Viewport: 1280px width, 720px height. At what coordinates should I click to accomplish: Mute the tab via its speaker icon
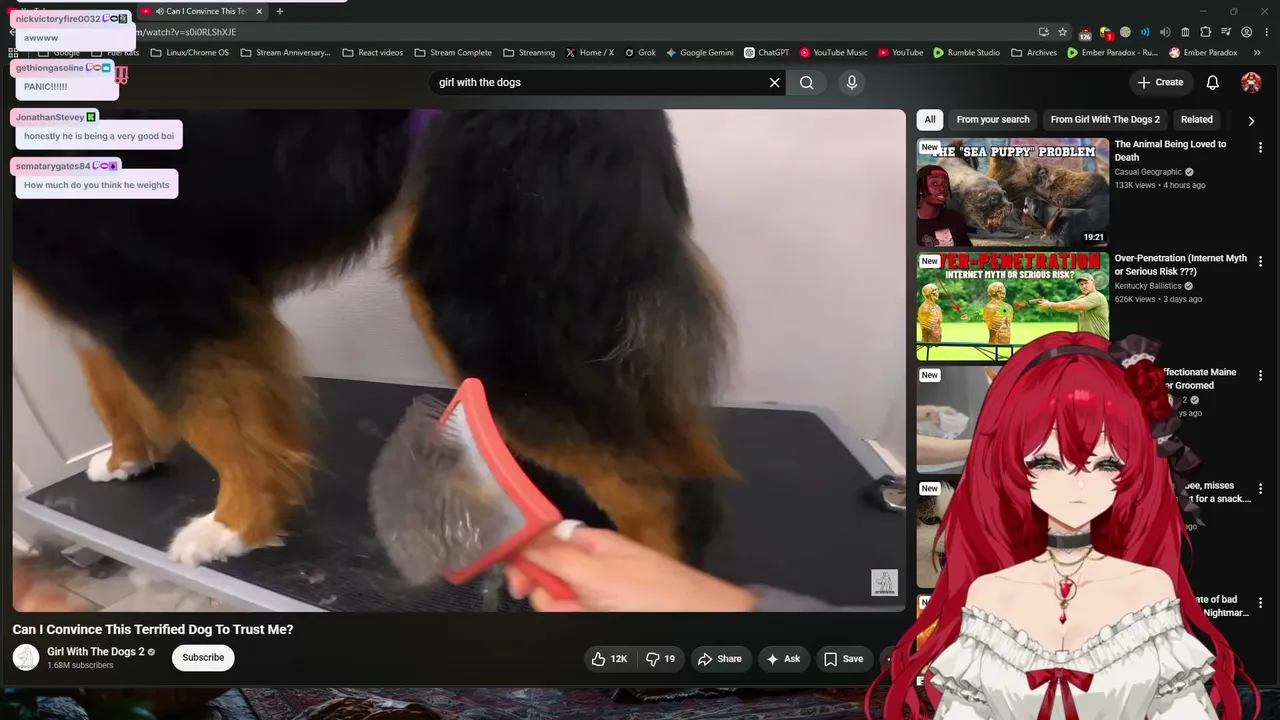coord(160,11)
